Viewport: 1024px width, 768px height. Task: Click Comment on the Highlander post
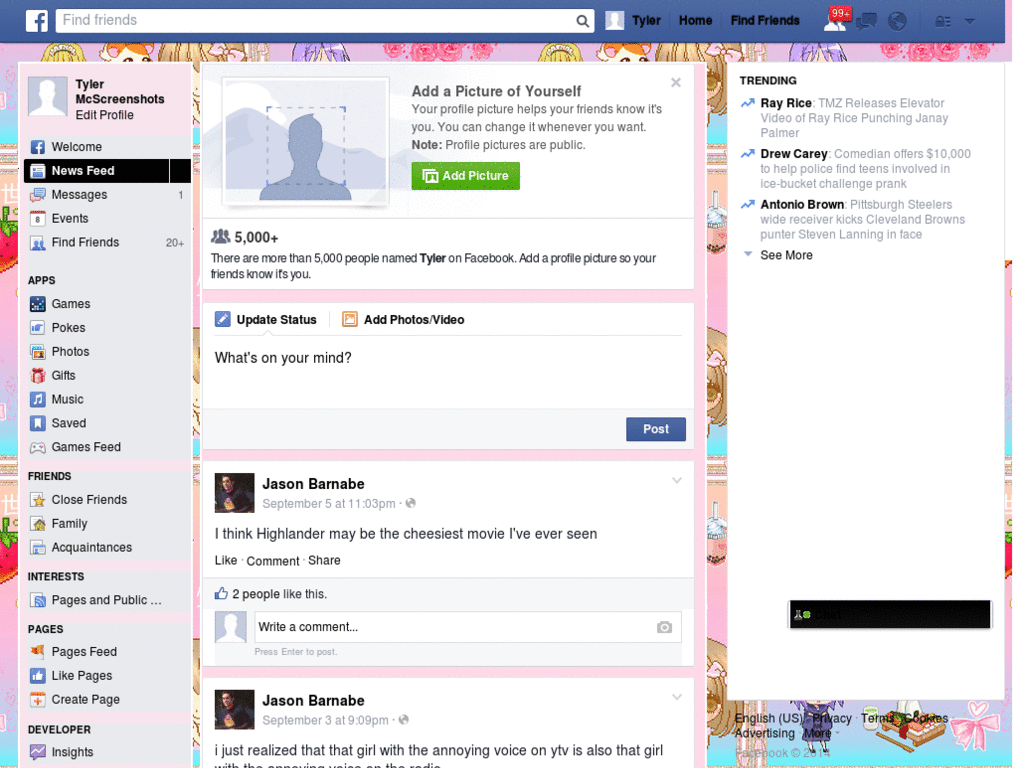(272, 561)
